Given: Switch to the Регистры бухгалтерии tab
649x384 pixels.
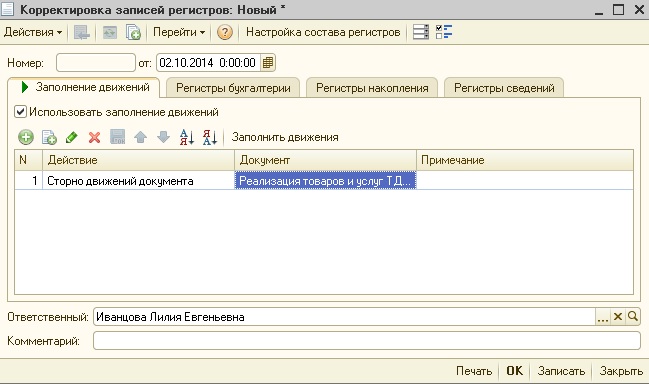Looking at the screenshot, I should pos(233,88).
